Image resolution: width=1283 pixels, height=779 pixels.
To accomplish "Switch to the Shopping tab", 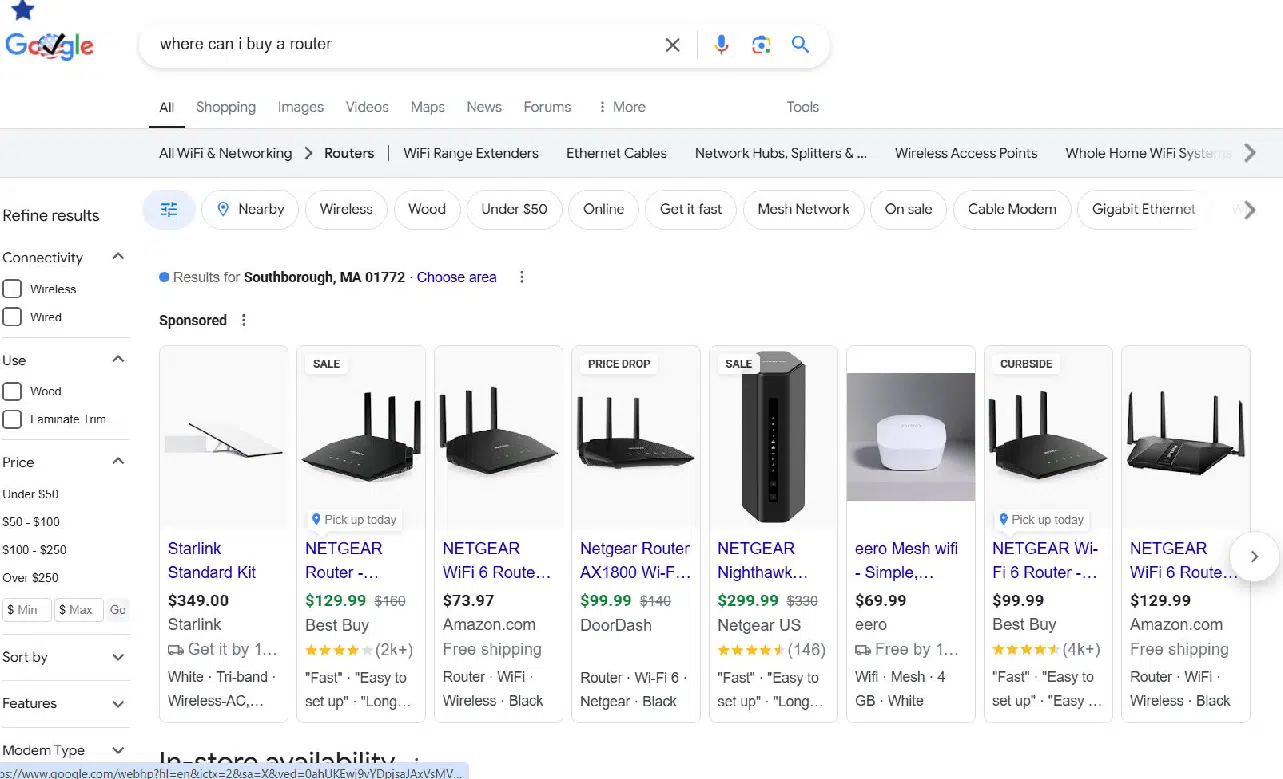I will pyautogui.click(x=226, y=107).
